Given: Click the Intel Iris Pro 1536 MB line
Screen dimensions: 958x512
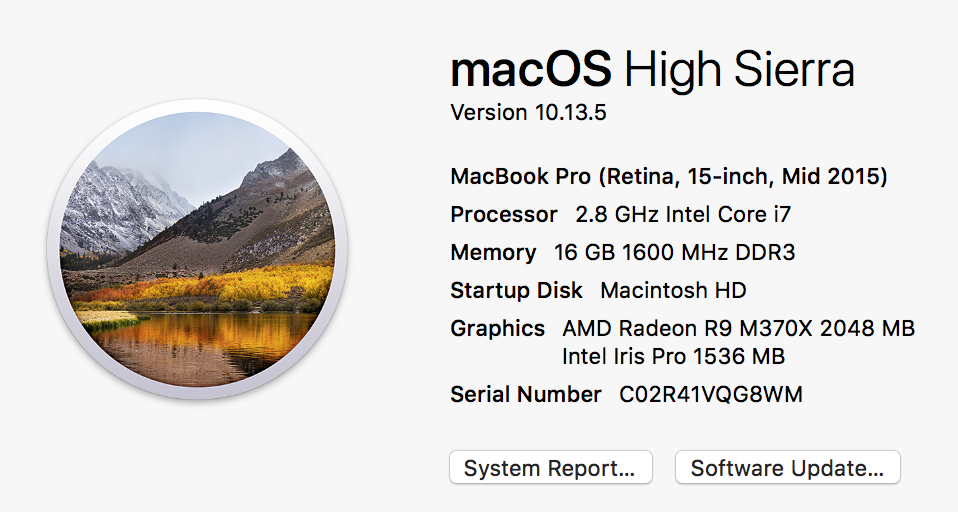Looking at the screenshot, I should coord(672,356).
